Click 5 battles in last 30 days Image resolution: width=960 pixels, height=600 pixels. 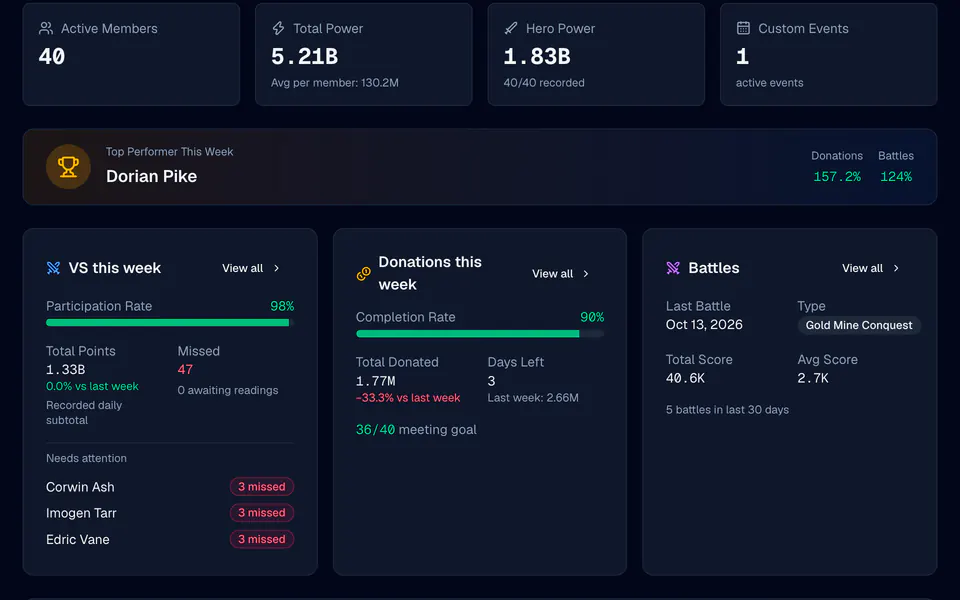tap(727, 410)
